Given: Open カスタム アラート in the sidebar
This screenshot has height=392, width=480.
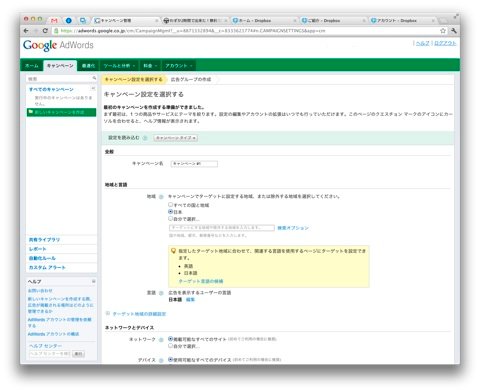Looking at the screenshot, I should point(47,268).
